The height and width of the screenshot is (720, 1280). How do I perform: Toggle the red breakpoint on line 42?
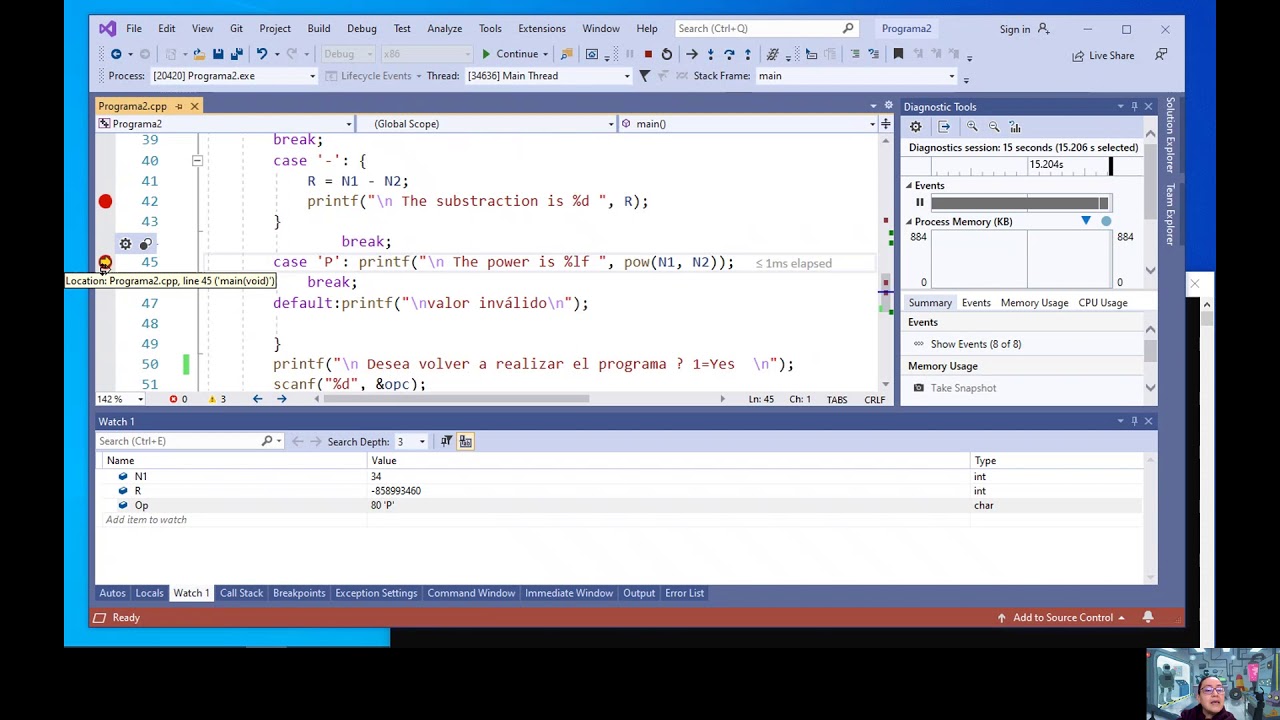pyautogui.click(x=105, y=202)
